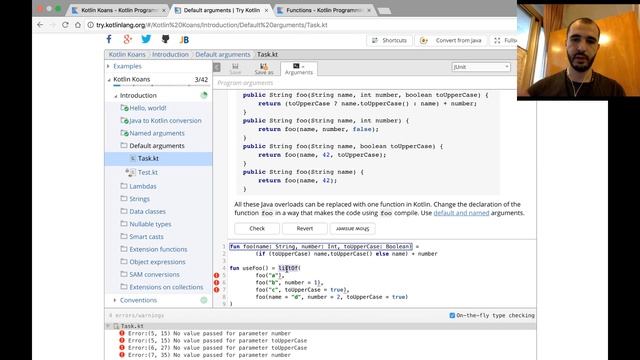Viewport: 640px width, 360px height.
Task: Click the Show answer button
Action: pos(352,229)
